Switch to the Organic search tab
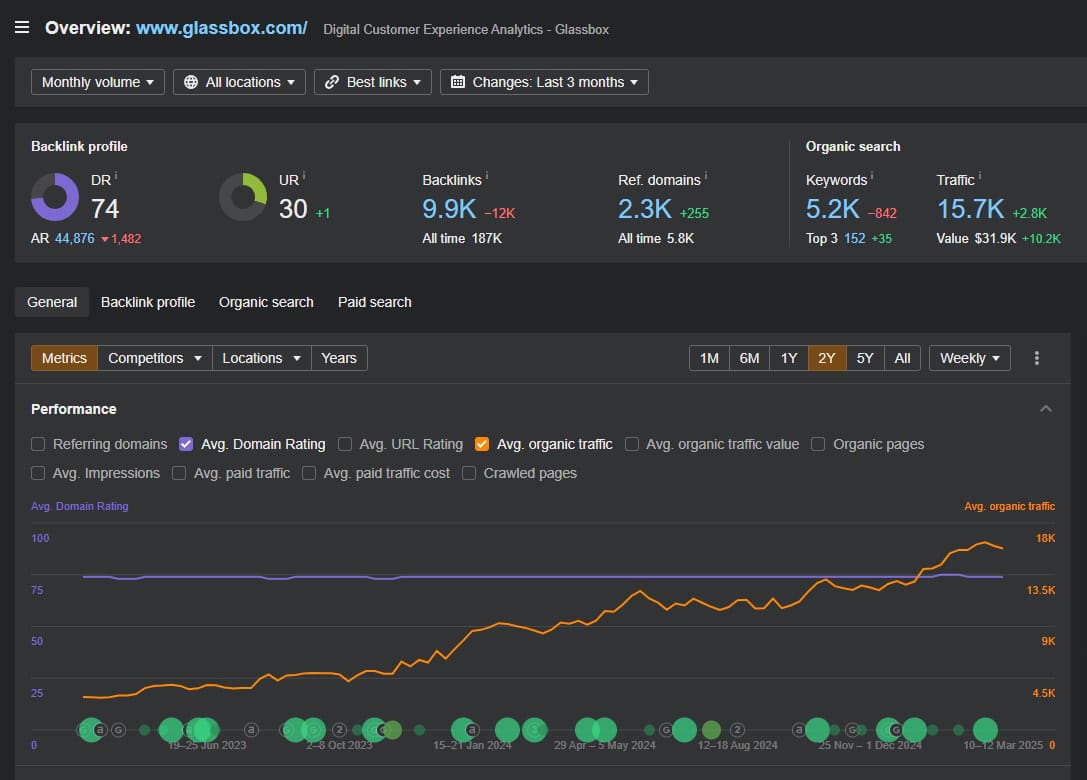The width and height of the screenshot is (1087, 780). pyautogui.click(x=266, y=302)
